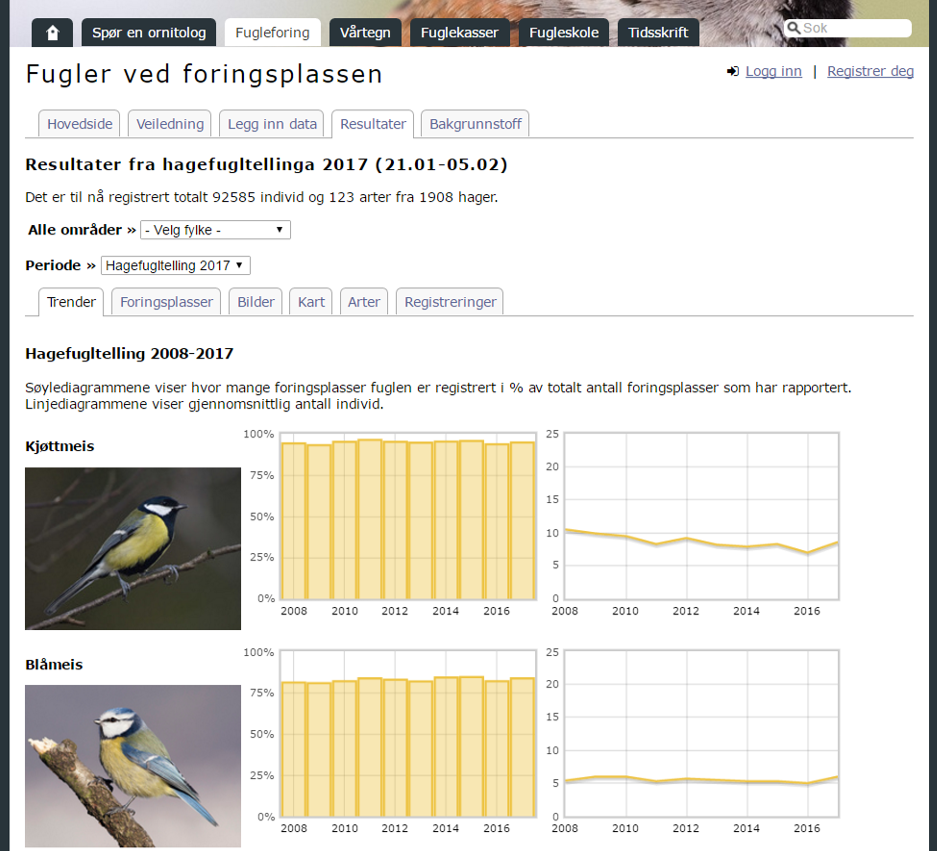
Task: Switch to the Kart sub-tab
Action: 311,302
